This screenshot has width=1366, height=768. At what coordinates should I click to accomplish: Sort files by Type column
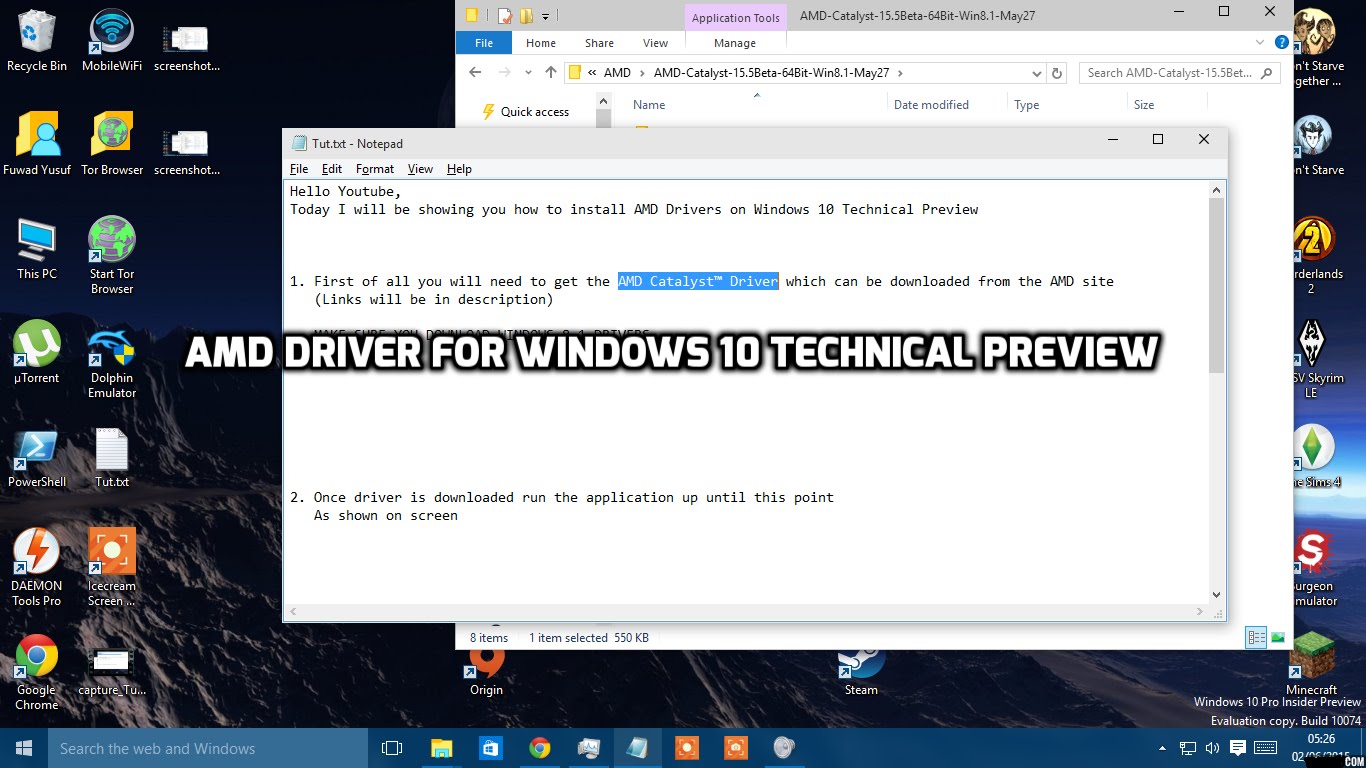(x=1027, y=104)
